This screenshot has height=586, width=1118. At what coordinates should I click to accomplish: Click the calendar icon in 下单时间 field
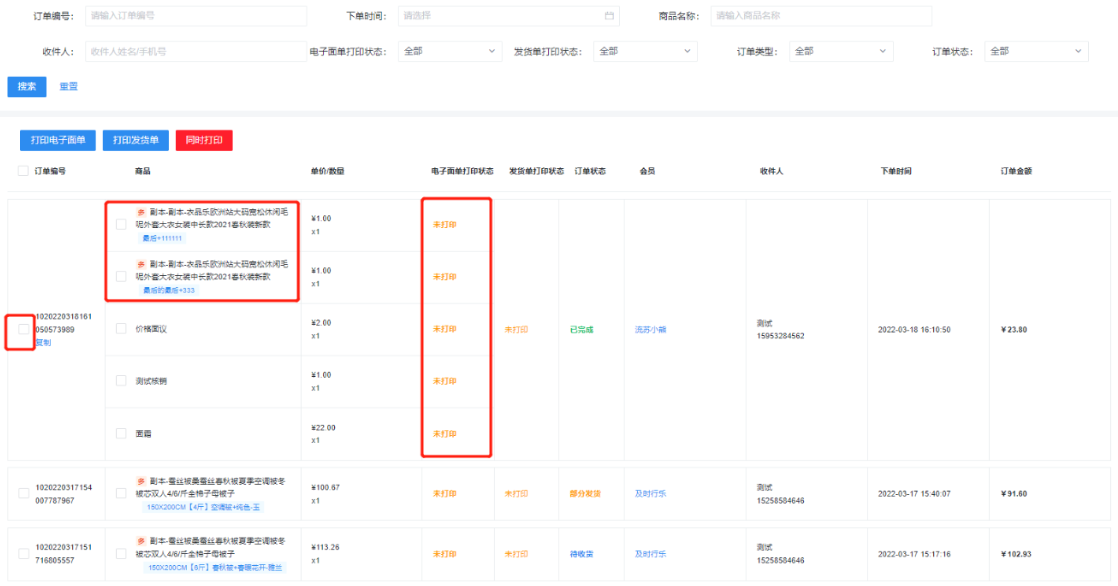click(x=609, y=16)
